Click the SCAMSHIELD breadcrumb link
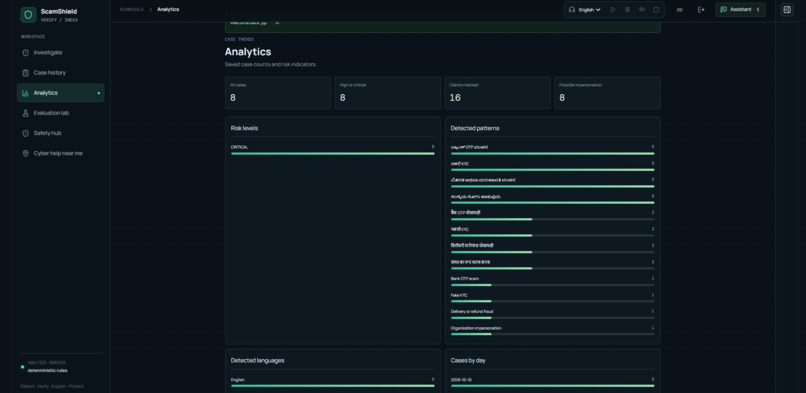The image size is (806, 393). point(132,10)
